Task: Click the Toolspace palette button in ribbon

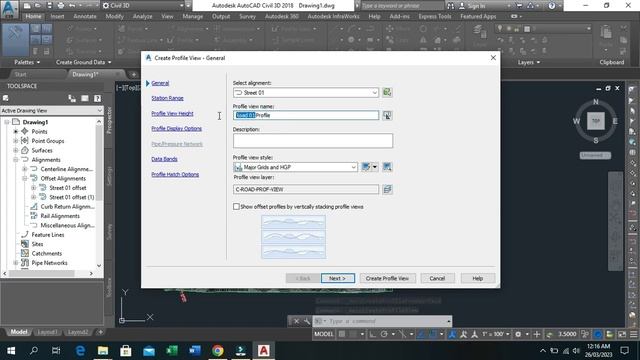Action: 15,40
